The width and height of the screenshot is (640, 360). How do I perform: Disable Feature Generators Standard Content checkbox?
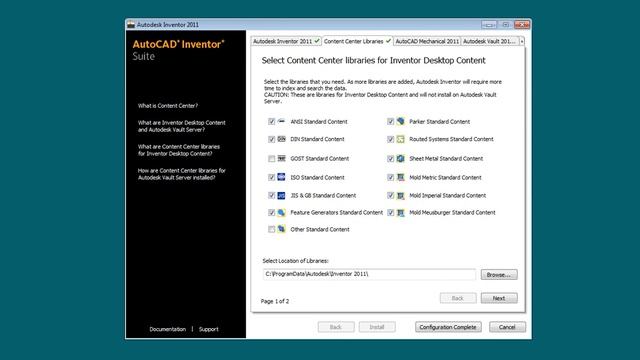coord(271,213)
